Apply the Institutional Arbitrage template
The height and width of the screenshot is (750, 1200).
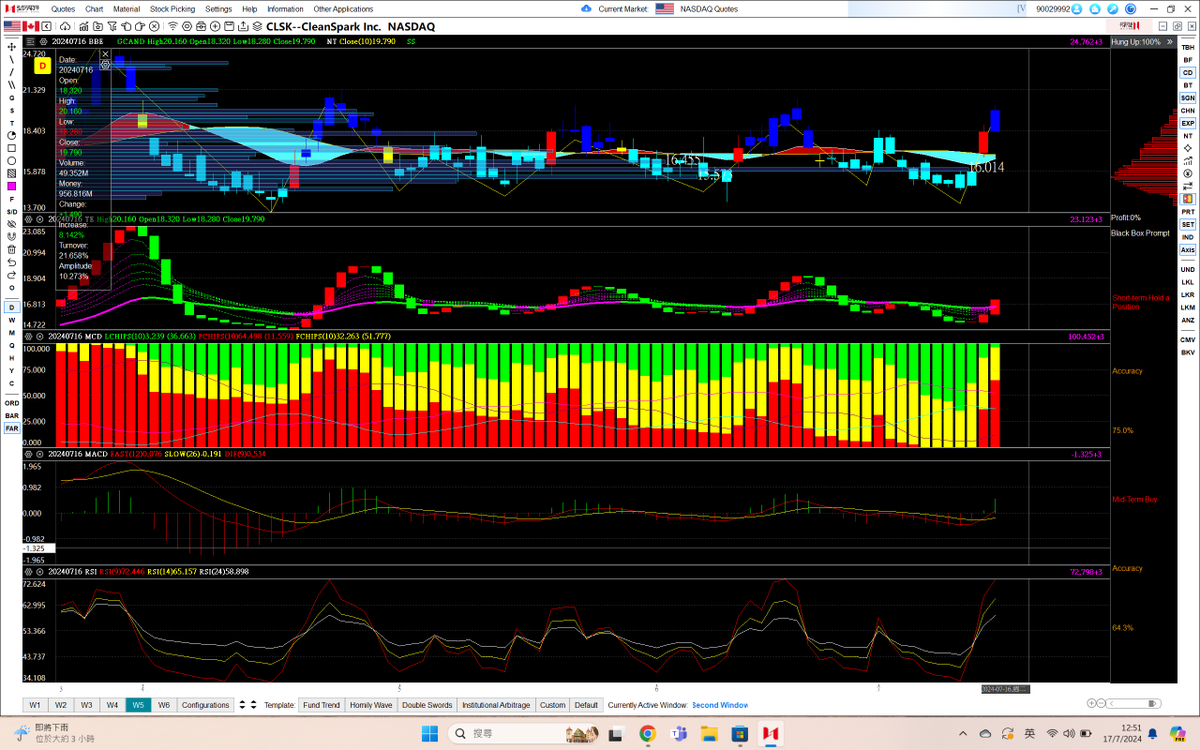(x=496, y=705)
